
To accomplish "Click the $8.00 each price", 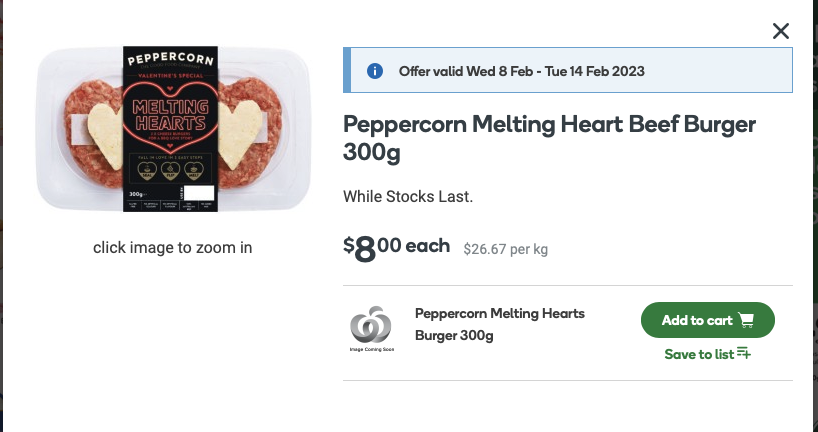I will pos(396,248).
